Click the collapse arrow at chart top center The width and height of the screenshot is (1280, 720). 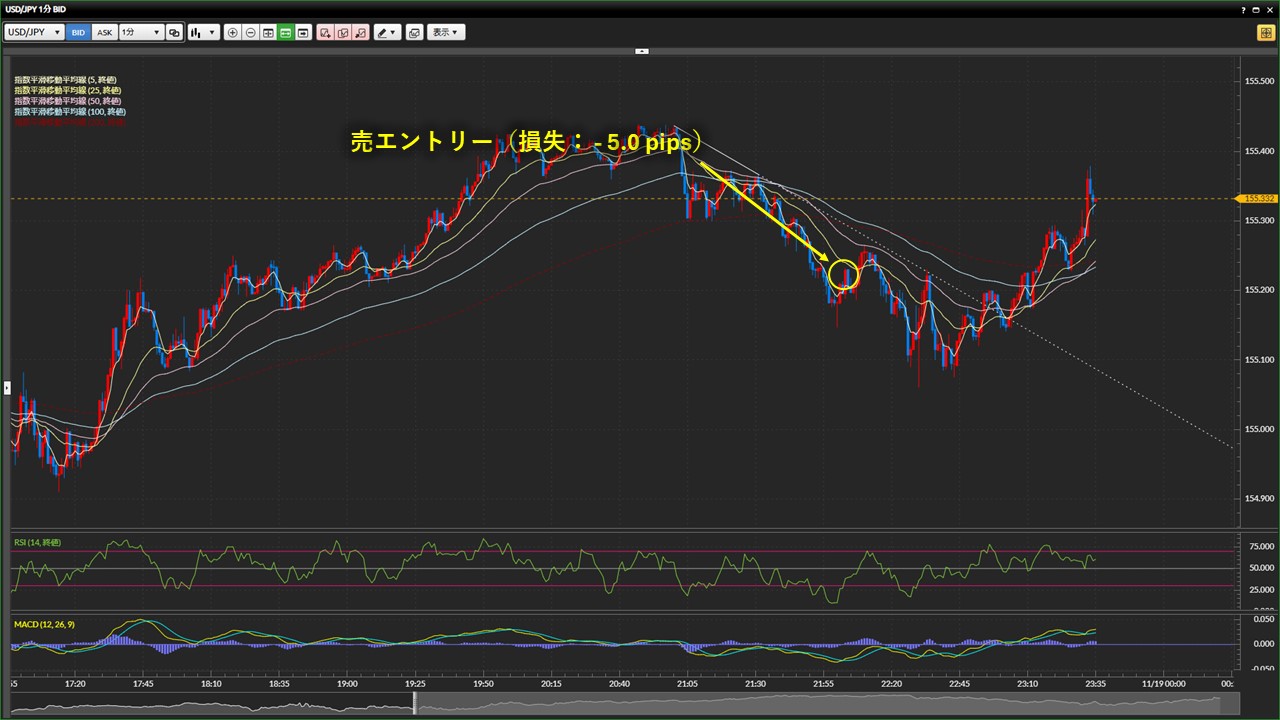[642, 51]
